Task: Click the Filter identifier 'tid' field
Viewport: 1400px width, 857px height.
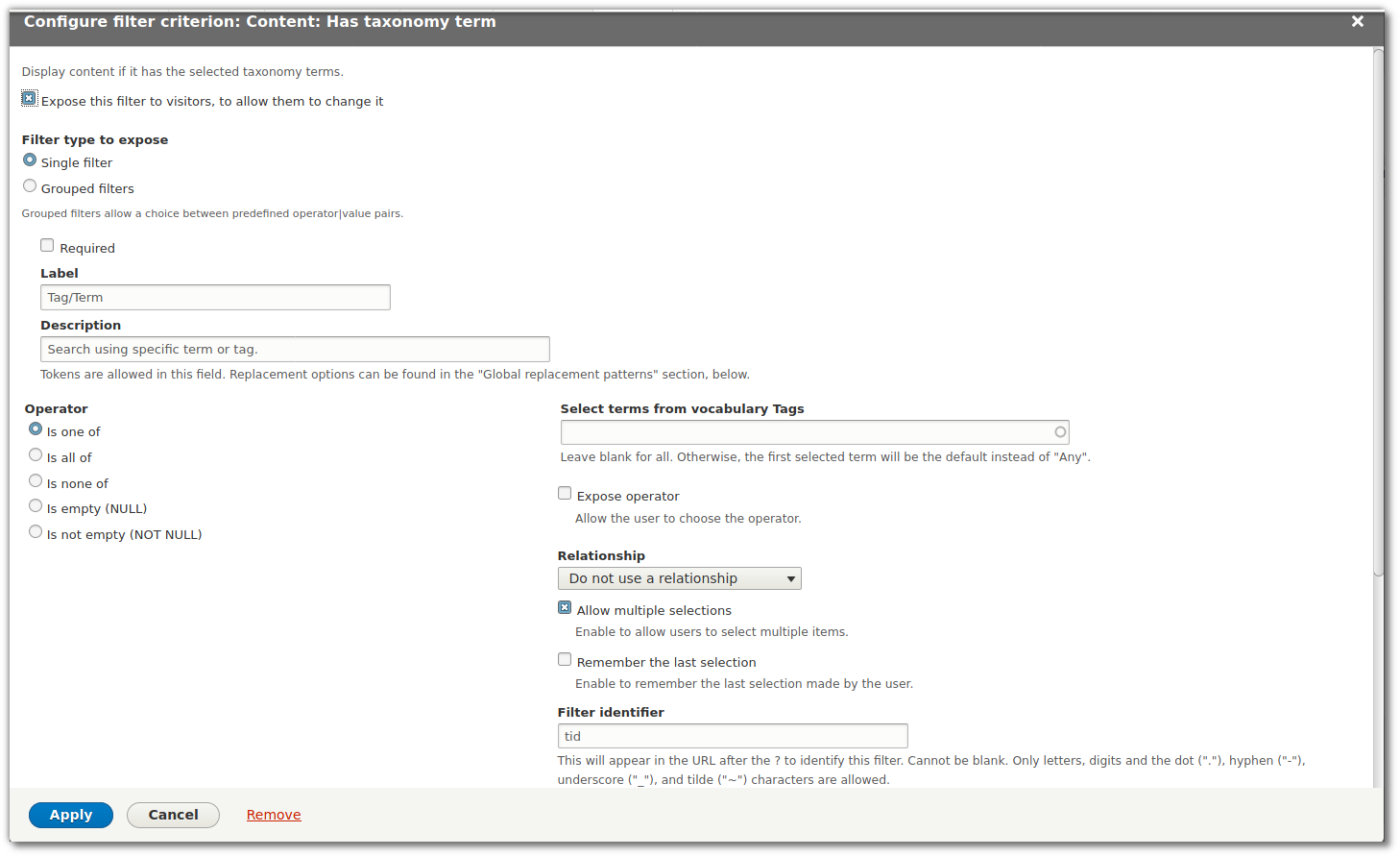Action: [x=733, y=735]
